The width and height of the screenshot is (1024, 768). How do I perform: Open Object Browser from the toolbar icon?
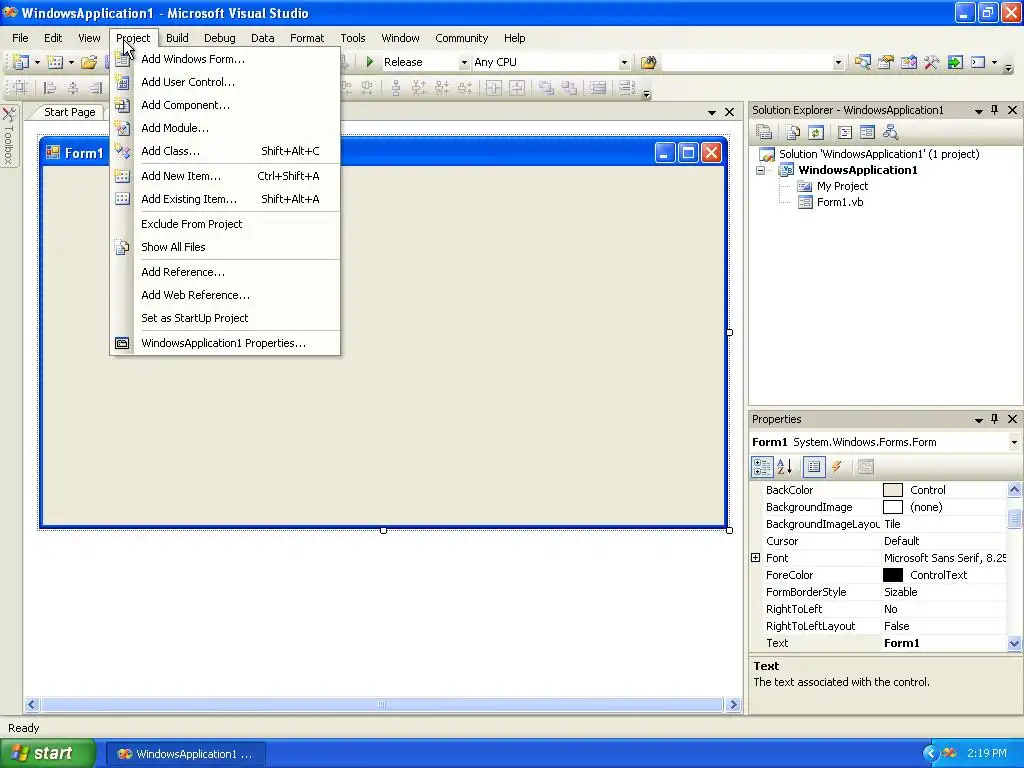908,62
